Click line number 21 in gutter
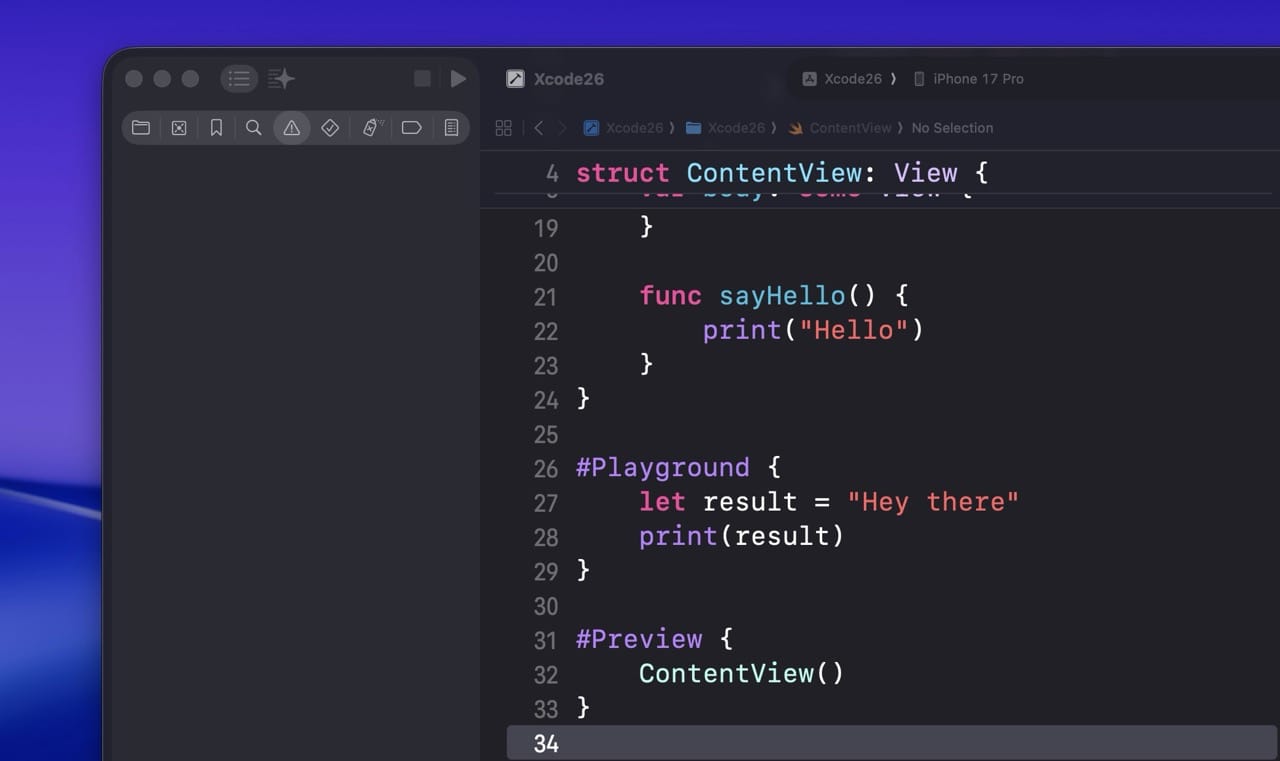 (546, 297)
